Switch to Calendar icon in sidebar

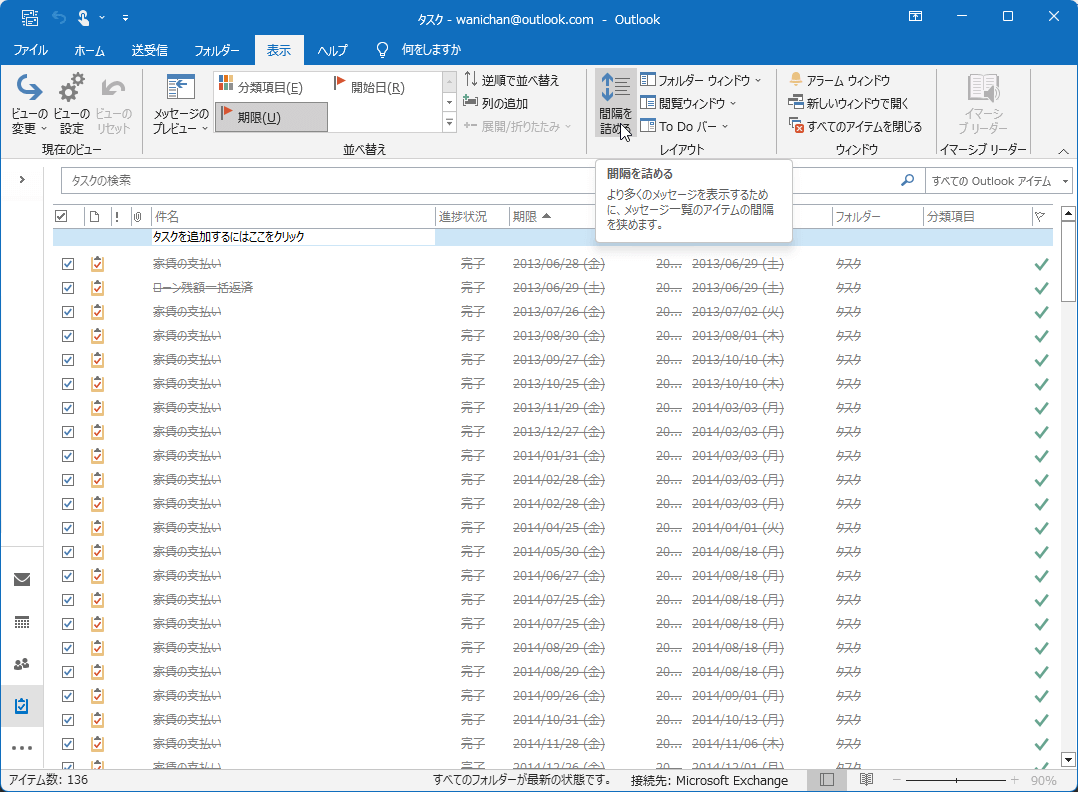(x=22, y=622)
